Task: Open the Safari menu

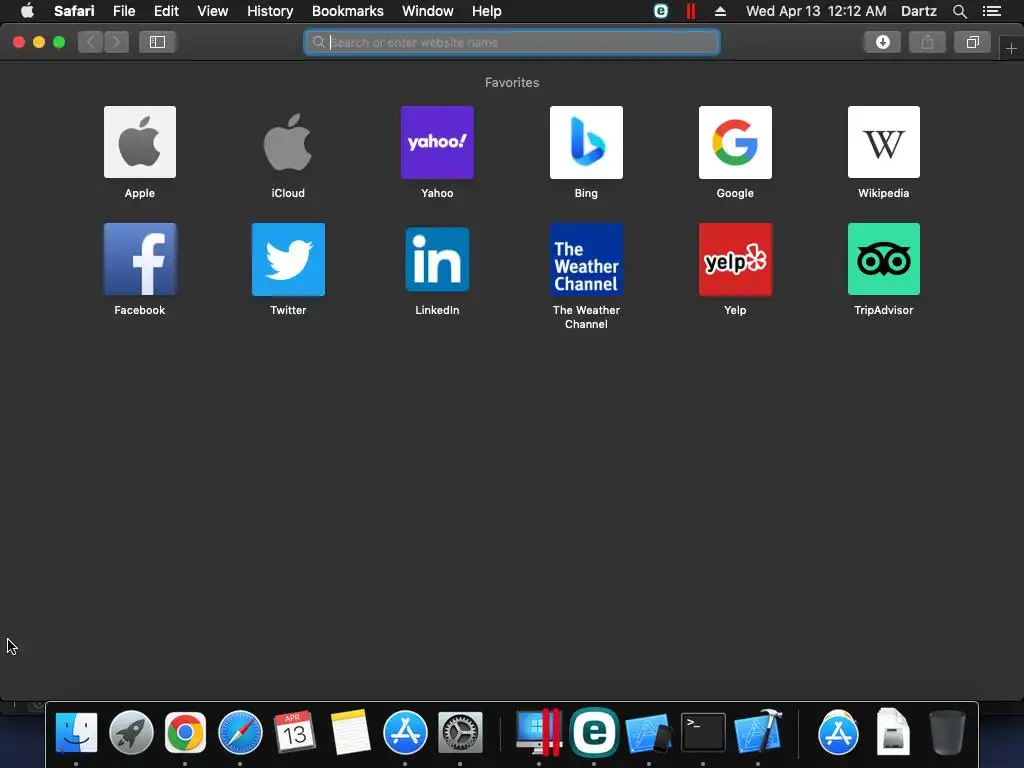Action: tap(74, 11)
